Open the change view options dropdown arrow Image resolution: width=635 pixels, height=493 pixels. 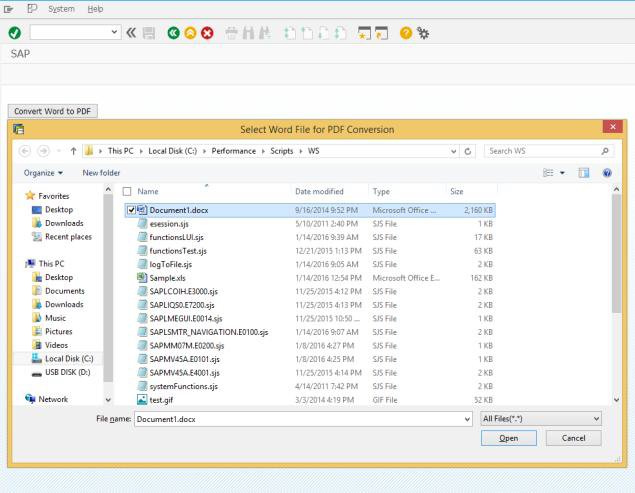pyautogui.click(x=563, y=173)
